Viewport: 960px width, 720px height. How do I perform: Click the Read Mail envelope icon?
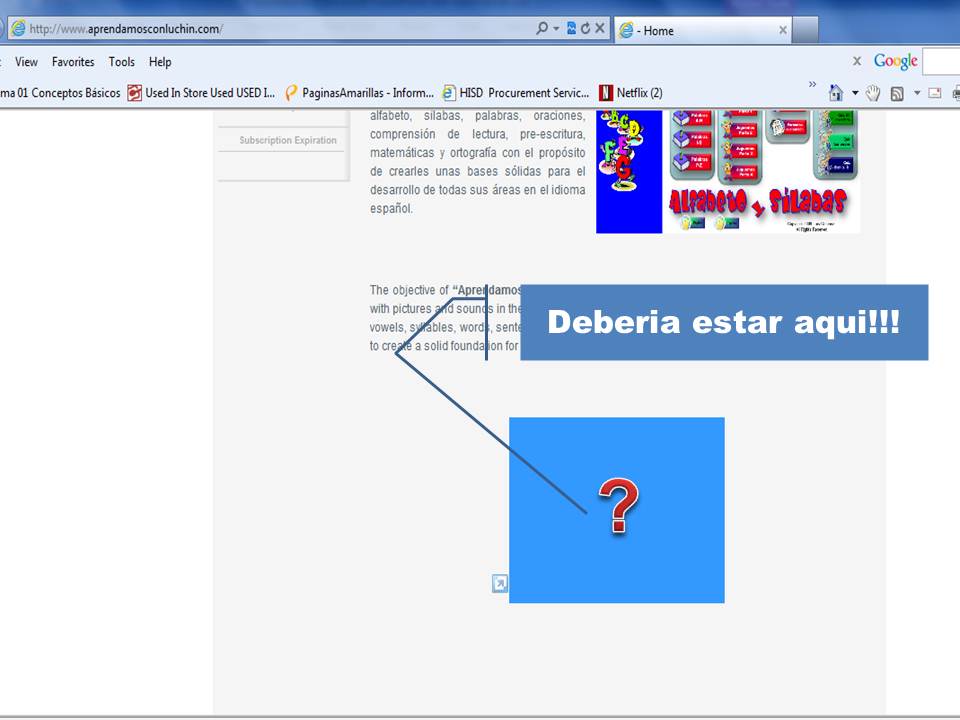point(935,93)
